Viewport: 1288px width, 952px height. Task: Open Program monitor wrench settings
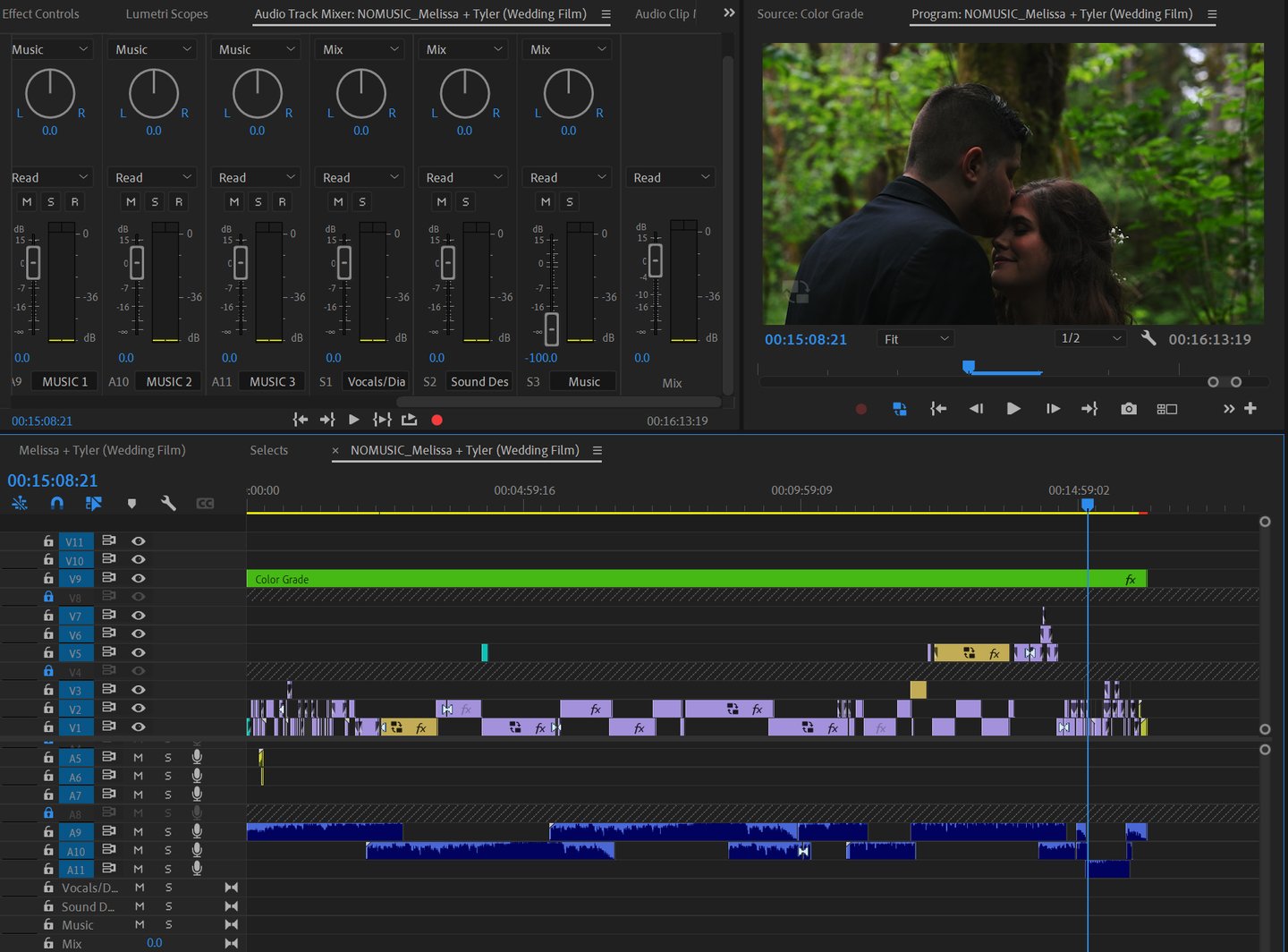tap(1149, 338)
